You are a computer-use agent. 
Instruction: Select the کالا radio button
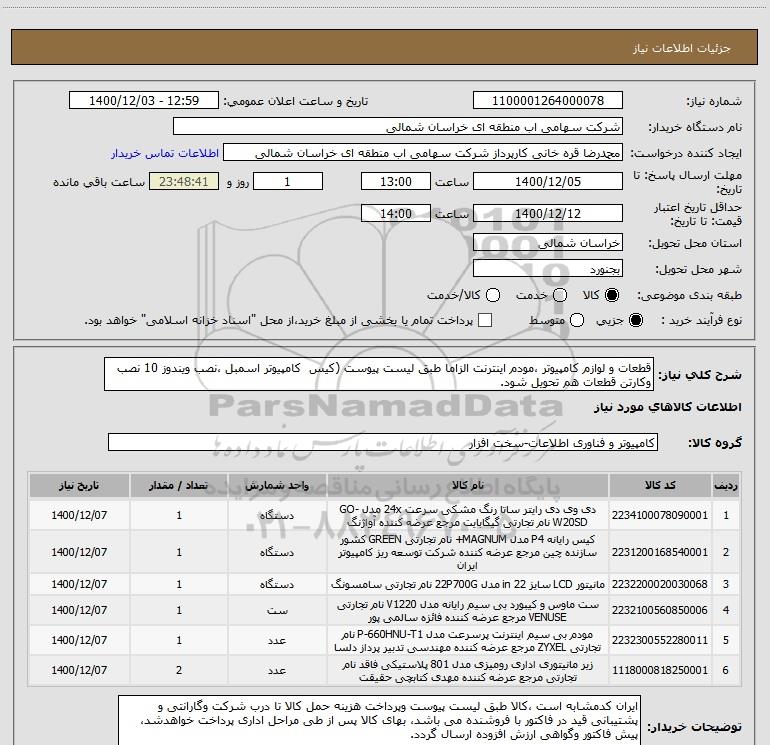pyautogui.click(x=612, y=295)
